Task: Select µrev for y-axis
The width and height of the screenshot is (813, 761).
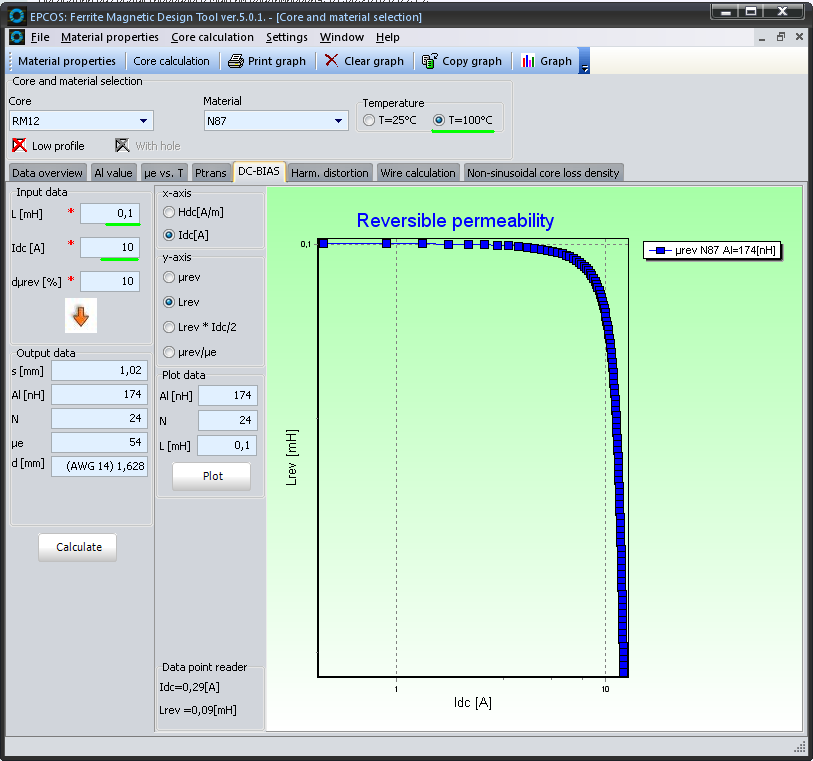Action: [169, 277]
